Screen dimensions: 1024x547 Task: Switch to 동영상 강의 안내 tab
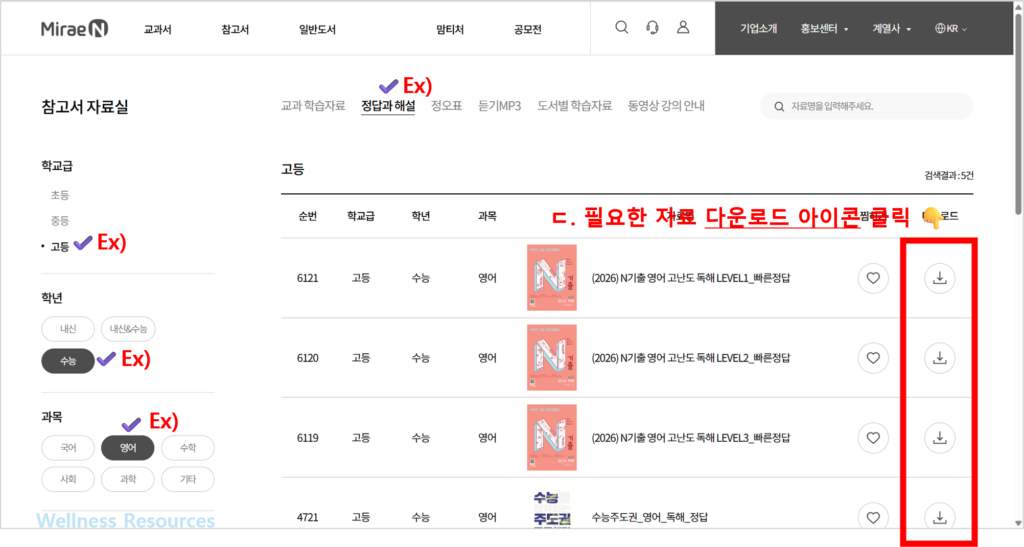click(666, 106)
